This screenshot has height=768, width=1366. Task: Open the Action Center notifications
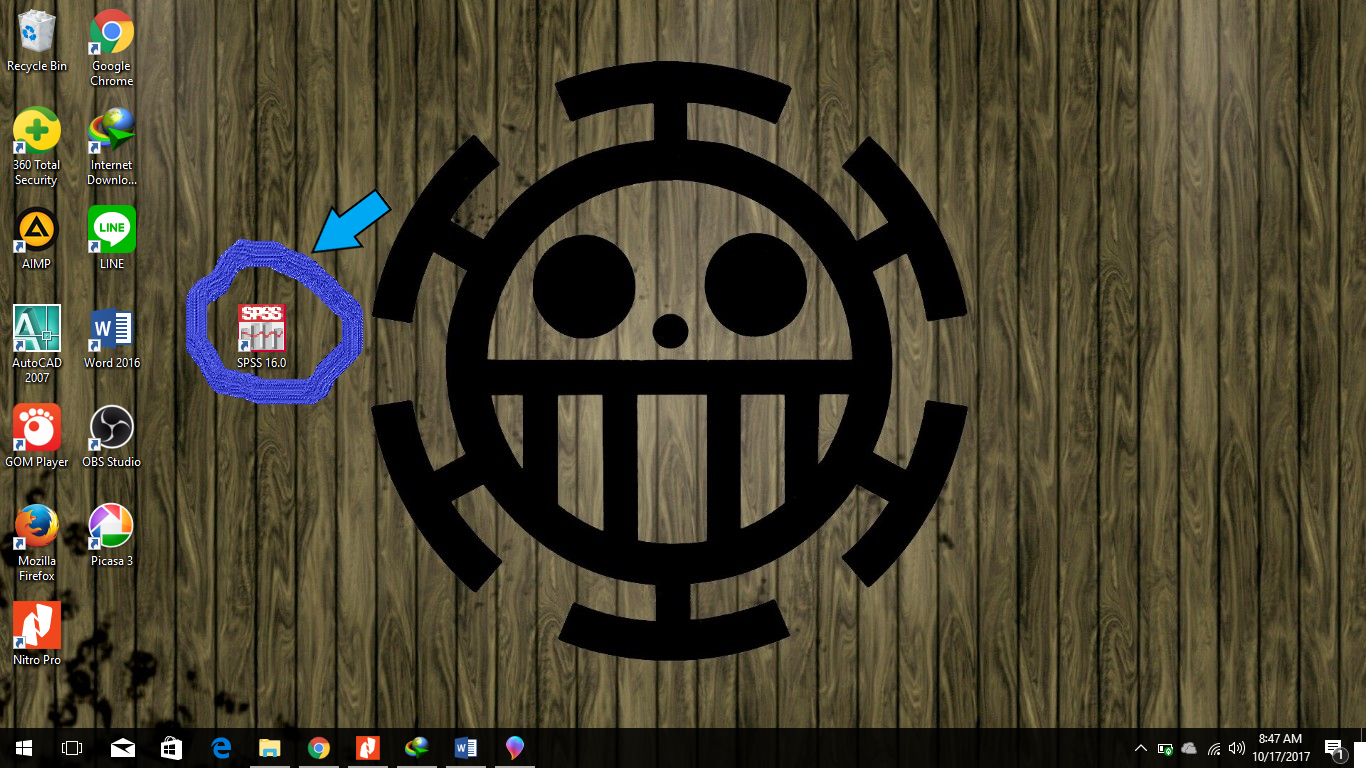pos(1334,748)
